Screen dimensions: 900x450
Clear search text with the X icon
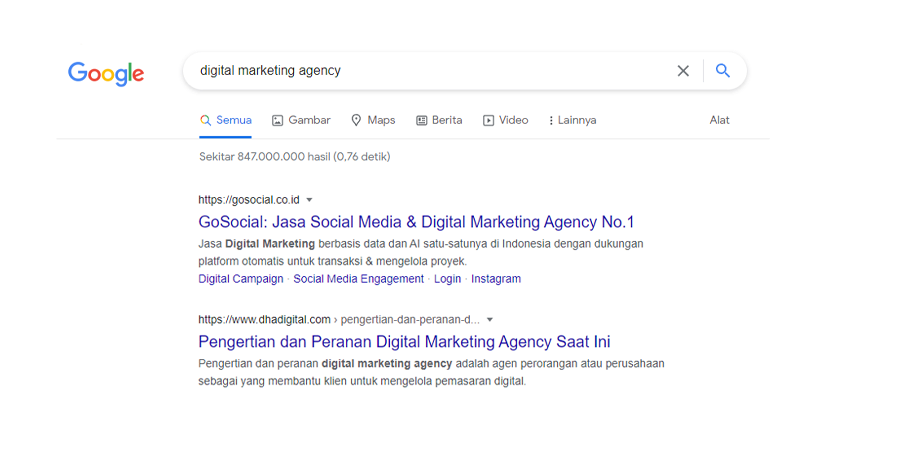click(683, 71)
